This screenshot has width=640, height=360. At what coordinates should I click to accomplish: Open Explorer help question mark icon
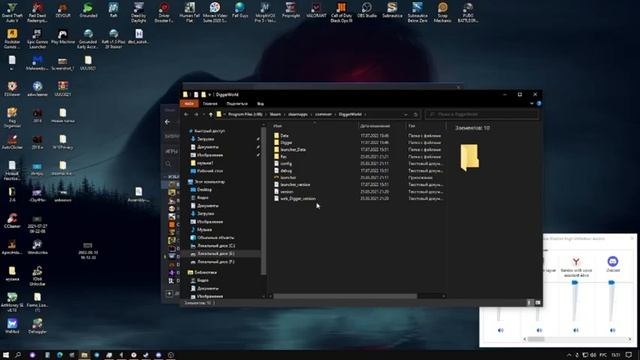[538, 104]
